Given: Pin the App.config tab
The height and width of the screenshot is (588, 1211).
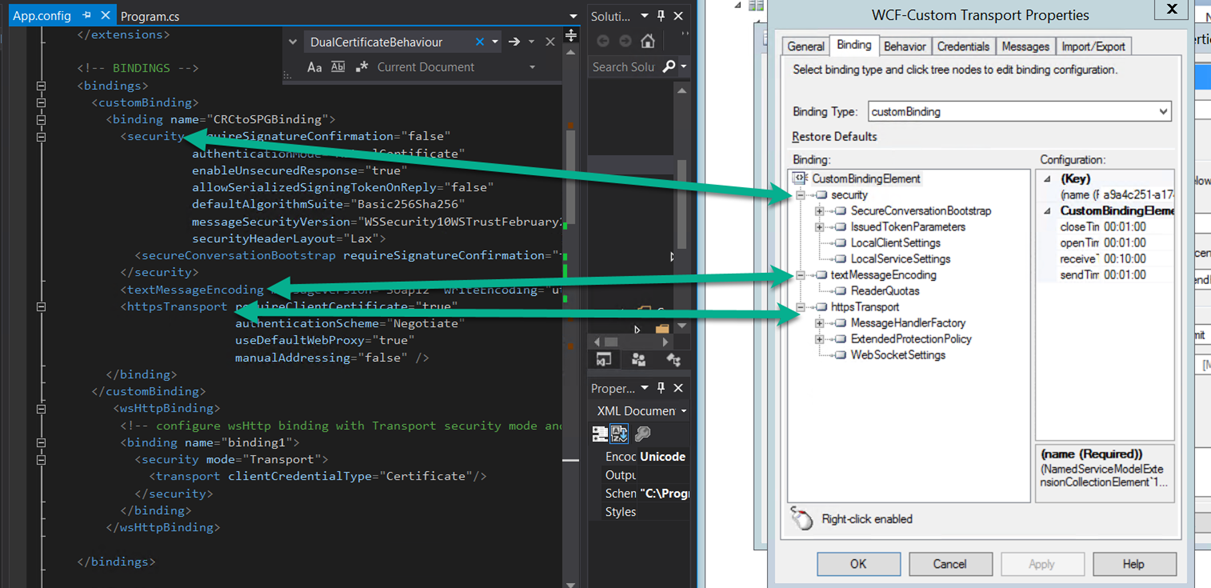Looking at the screenshot, I should click(x=87, y=16).
